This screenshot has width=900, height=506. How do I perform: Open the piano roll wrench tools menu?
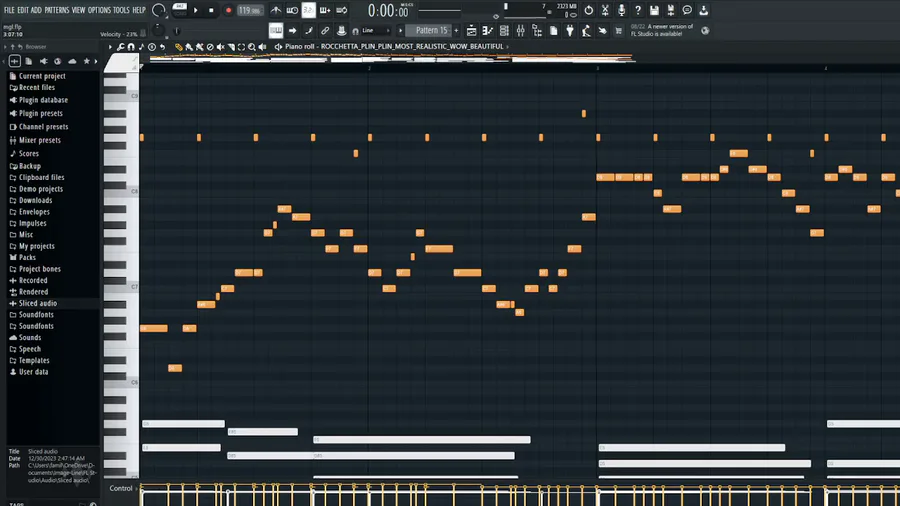121,47
